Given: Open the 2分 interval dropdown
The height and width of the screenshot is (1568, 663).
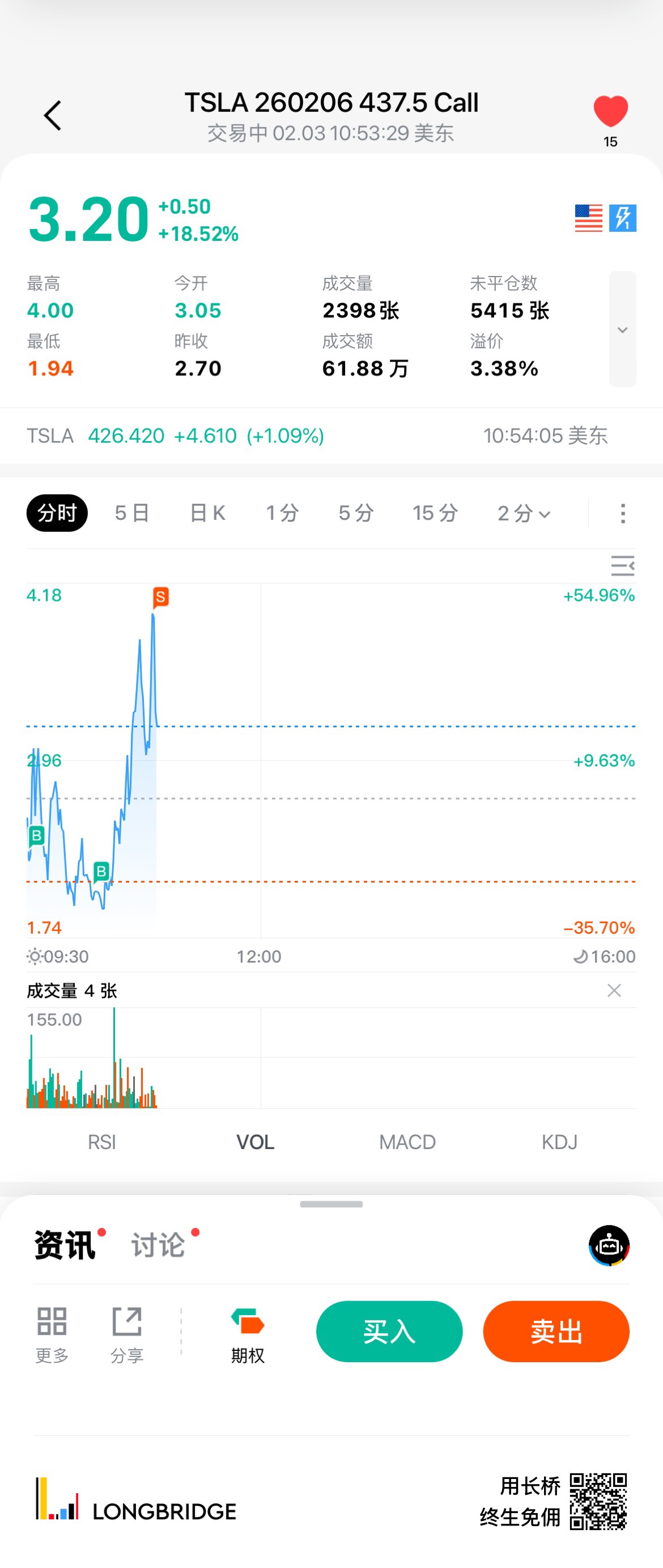Looking at the screenshot, I should pos(524,513).
